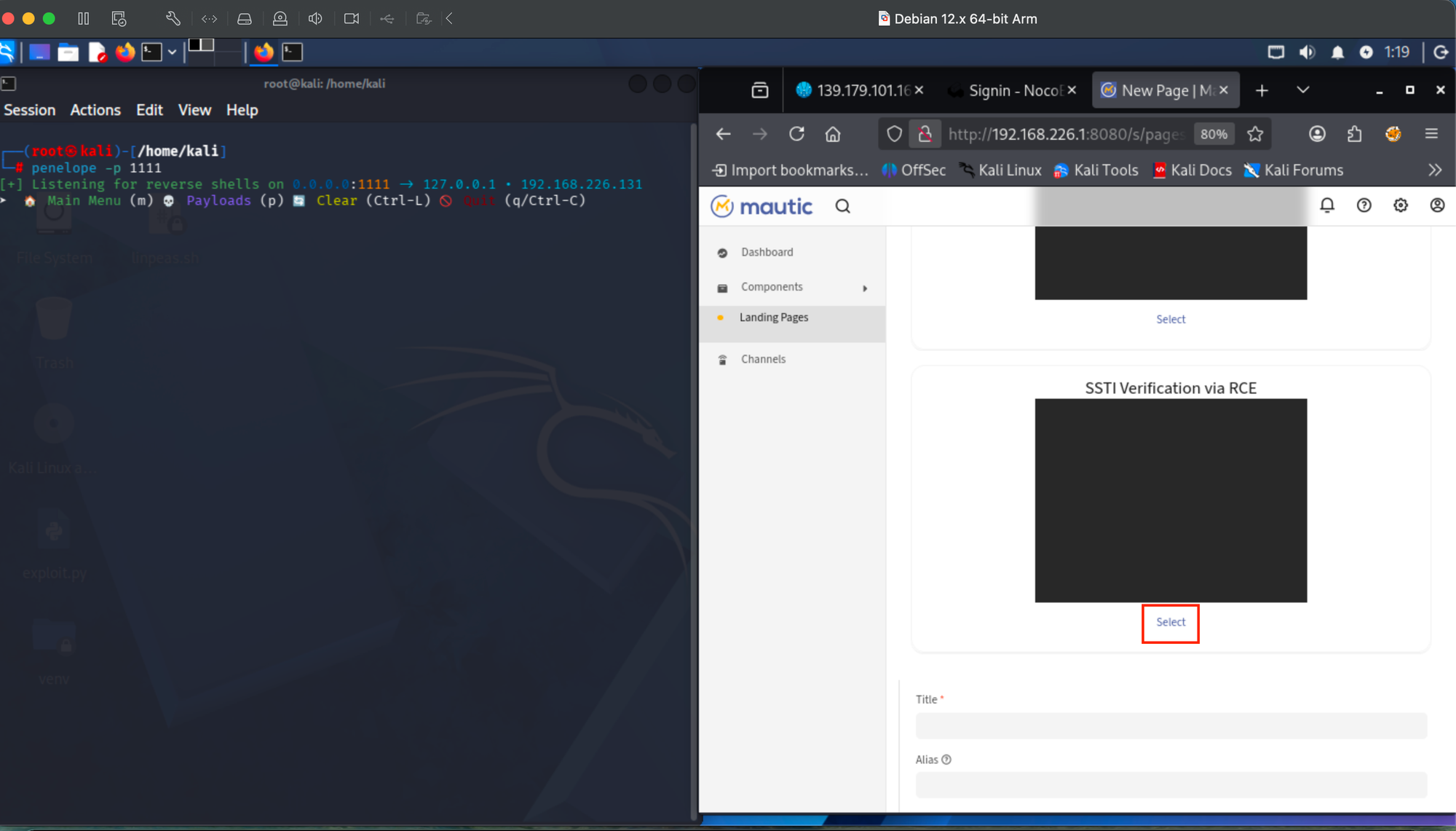Open VM settings wrench icon
Image resolution: width=1456 pixels, height=831 pixels.
pos(173,18)
